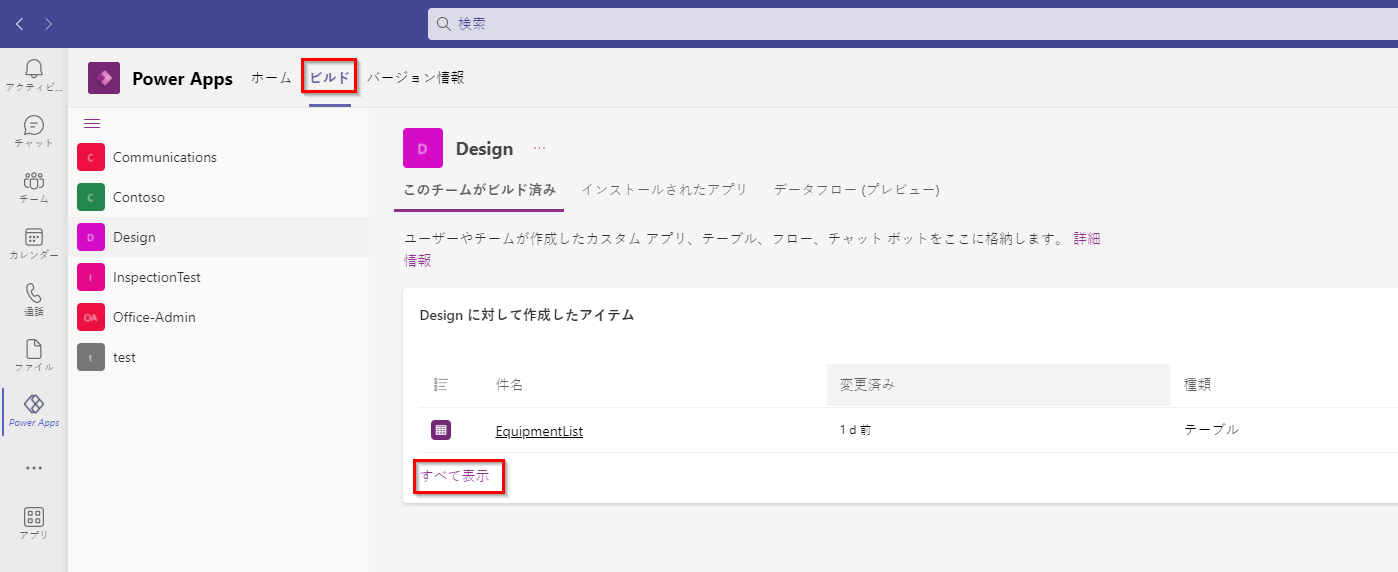1398x572 pixels.
Task: Open the EquipmentList link
Action: coord(539,432)
